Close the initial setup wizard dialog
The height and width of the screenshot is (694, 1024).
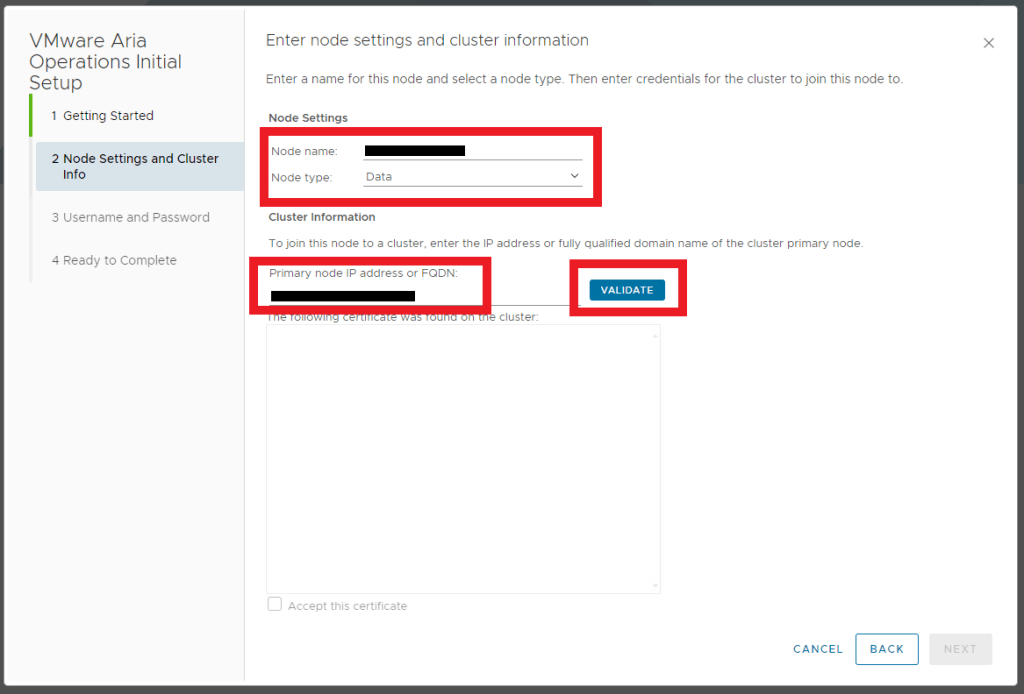tap(988, 43)
